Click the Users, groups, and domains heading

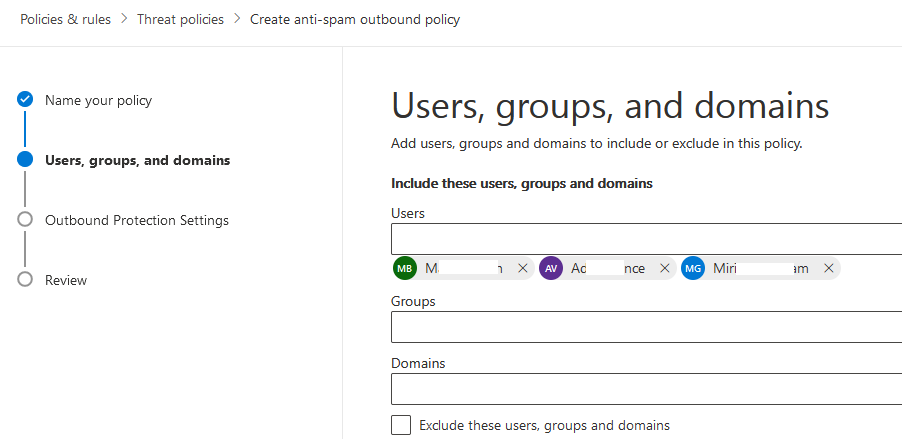pyautogui.click(x=610, y=106)
